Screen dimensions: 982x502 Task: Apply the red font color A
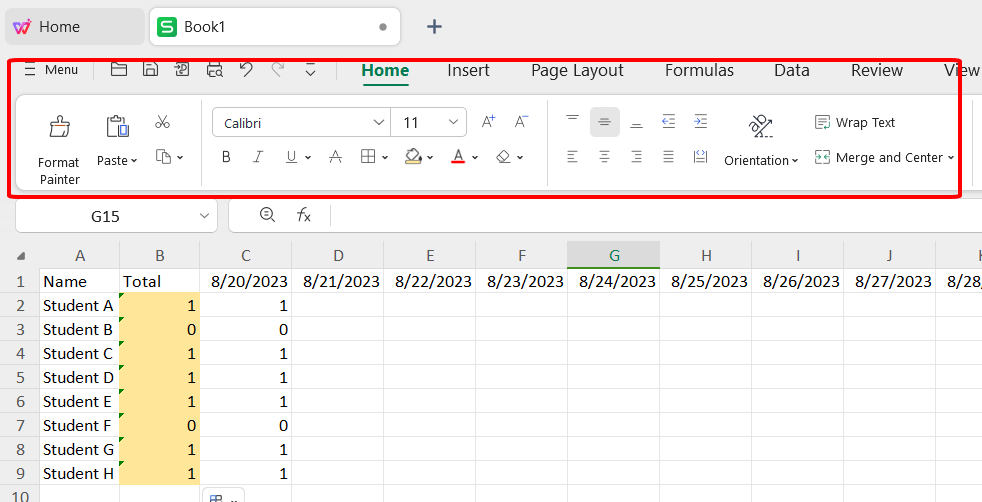[x=458, y=156]
